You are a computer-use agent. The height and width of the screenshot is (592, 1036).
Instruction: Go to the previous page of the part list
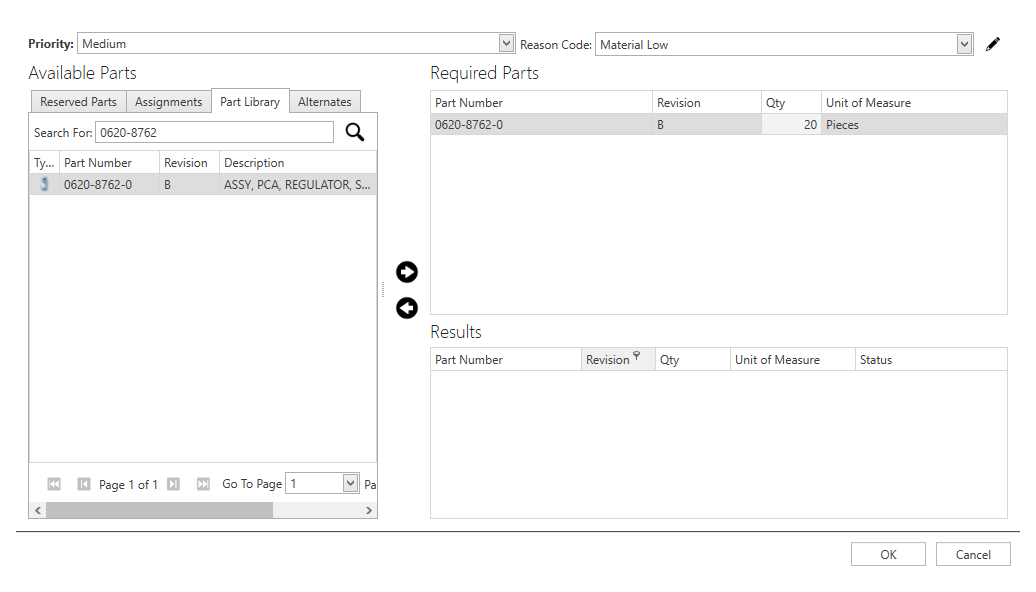coord(84,484)
